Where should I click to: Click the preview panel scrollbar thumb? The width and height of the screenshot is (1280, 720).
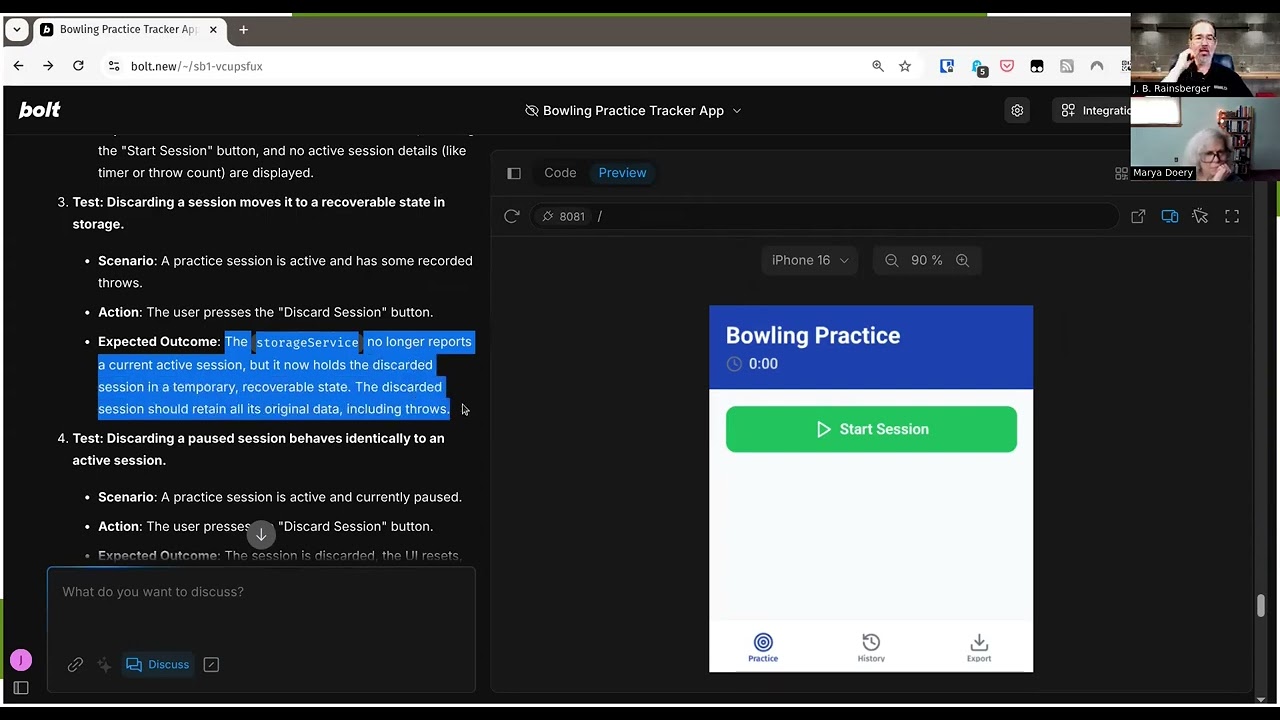pyautogui.click(x=1261, y=606)
